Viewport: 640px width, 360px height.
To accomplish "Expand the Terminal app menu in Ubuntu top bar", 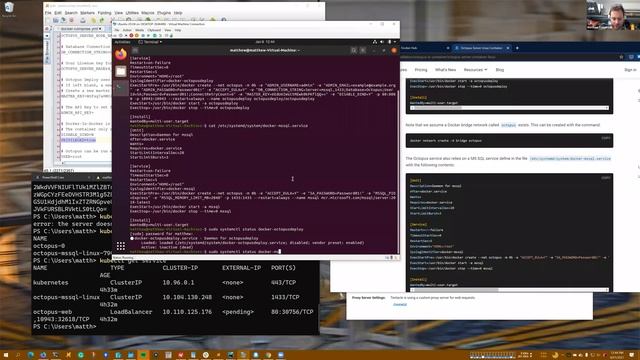I will (x=150, y=42).
